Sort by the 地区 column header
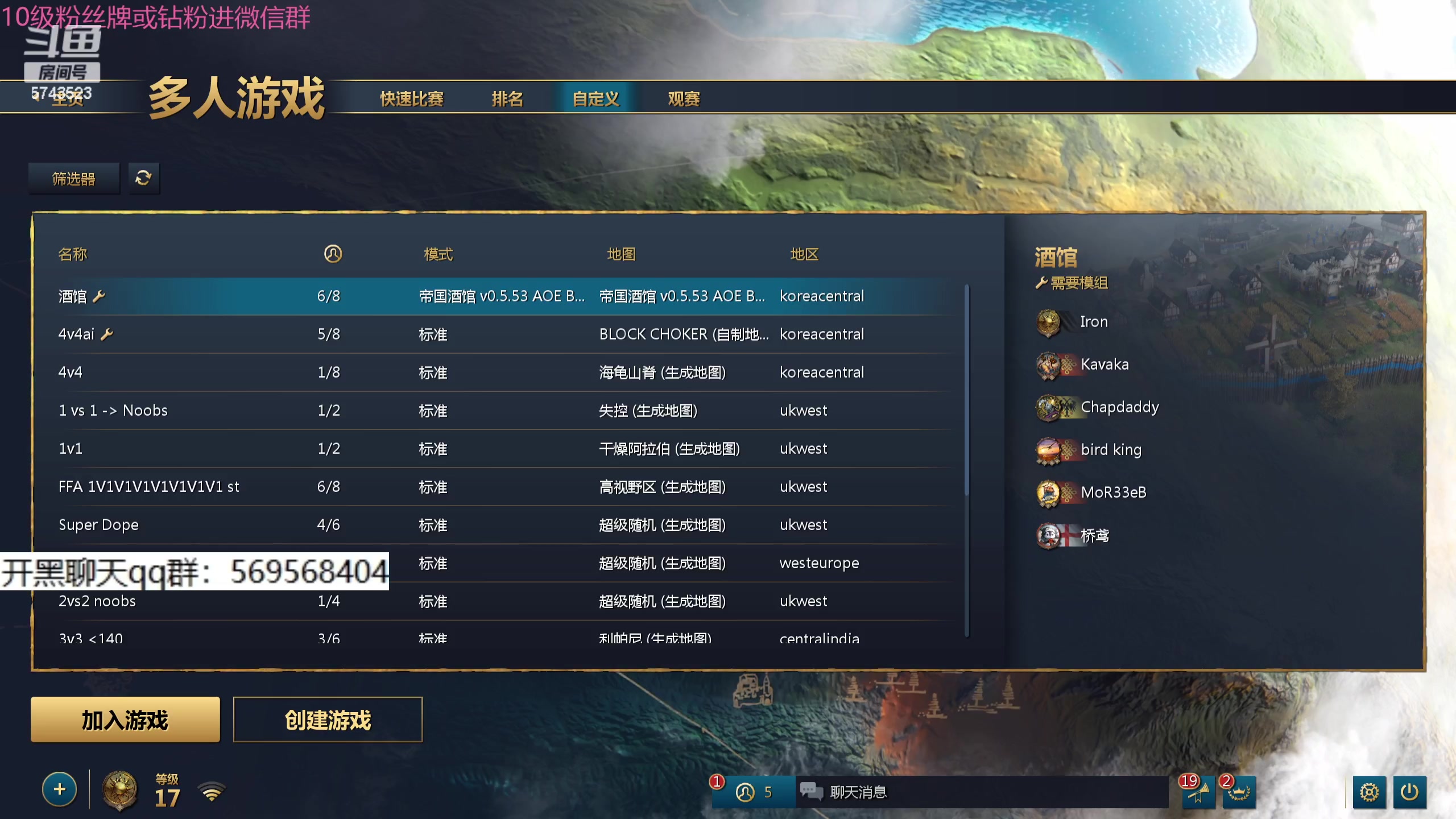This screenshot has height=819, width=1456. pos(804,254)
